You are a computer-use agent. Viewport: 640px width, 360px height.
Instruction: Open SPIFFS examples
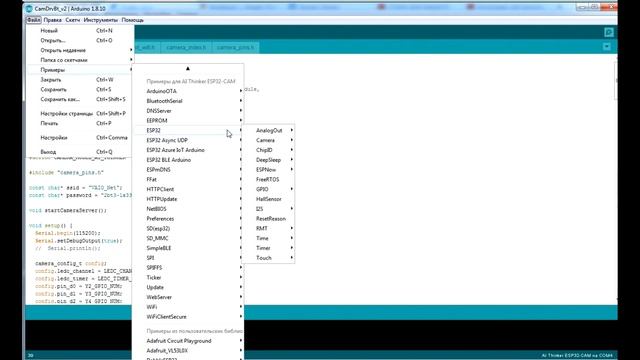click(x=188, y=267)
